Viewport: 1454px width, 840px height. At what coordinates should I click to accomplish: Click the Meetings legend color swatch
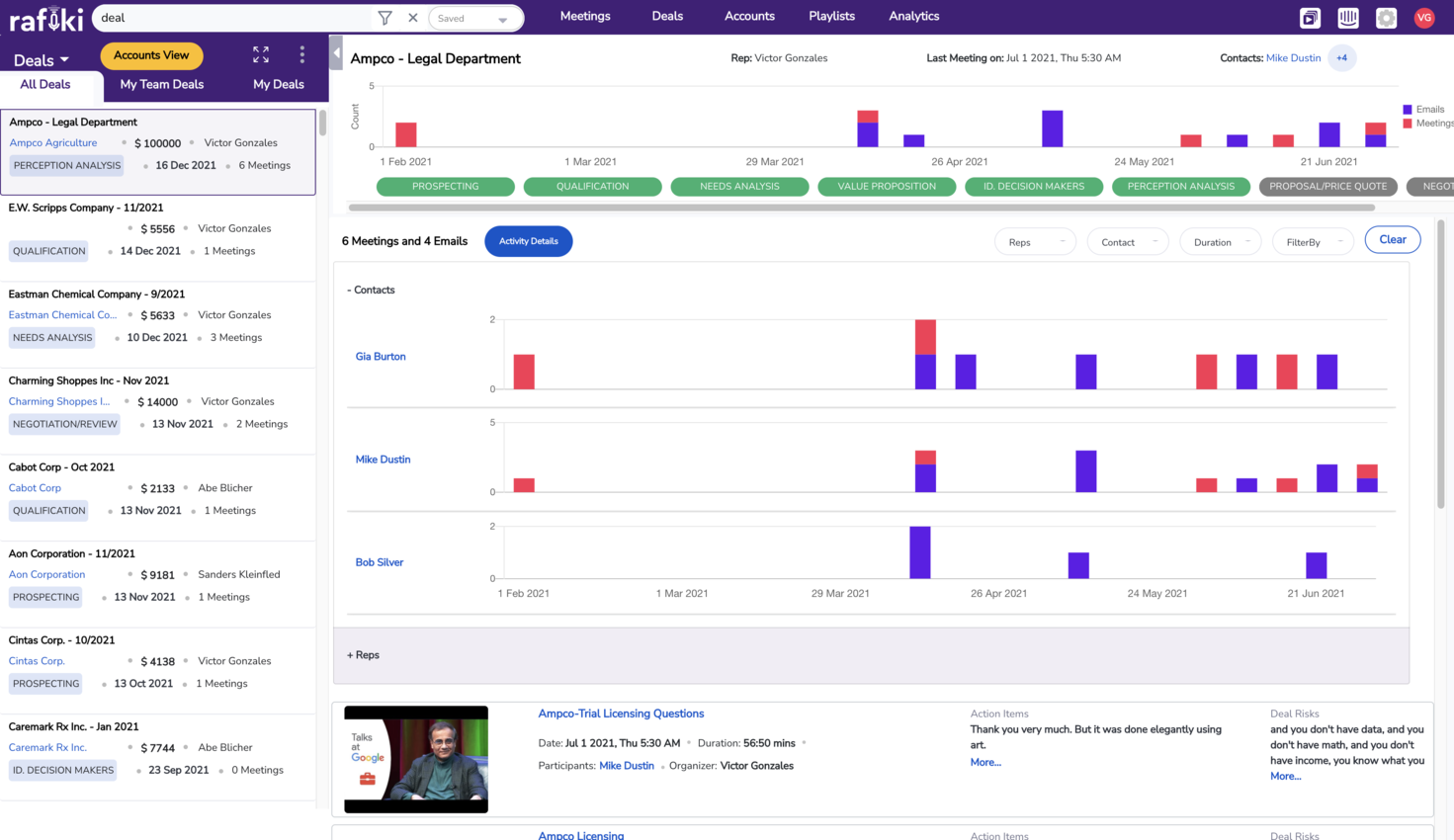[x=1408, y=124]
